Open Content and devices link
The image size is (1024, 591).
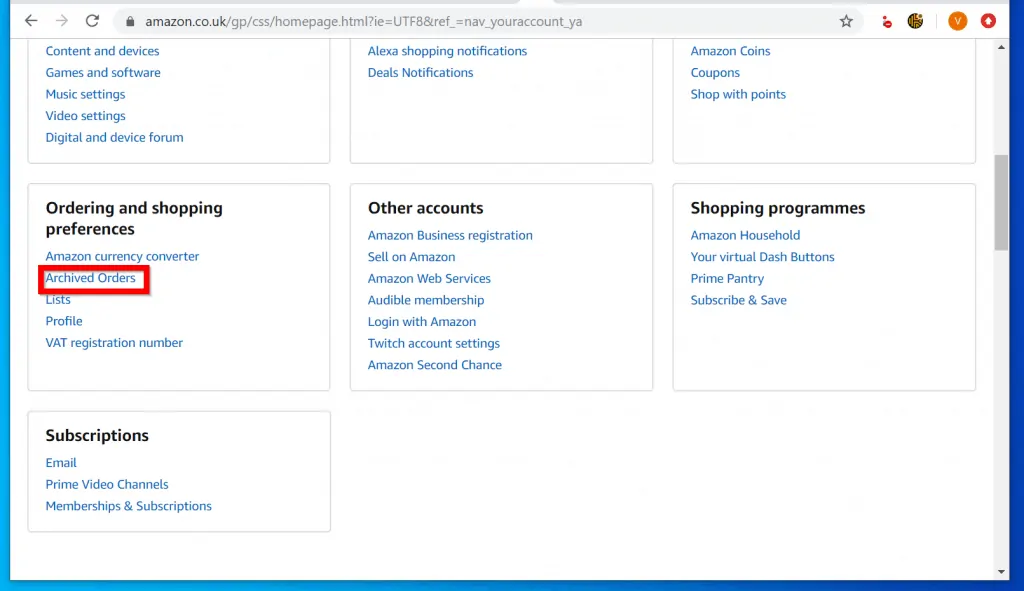tap(103, 51)
